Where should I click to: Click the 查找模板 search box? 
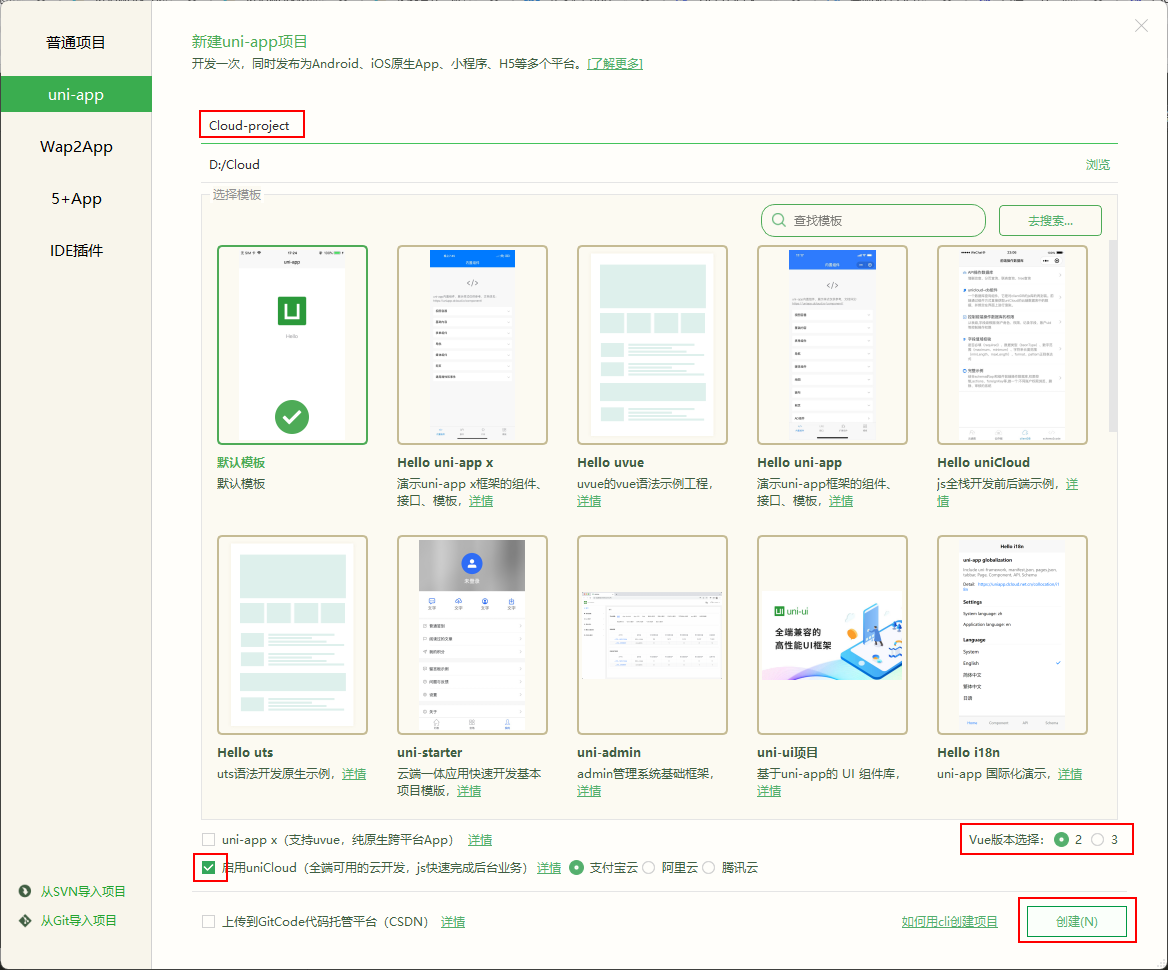click(873, 221)
